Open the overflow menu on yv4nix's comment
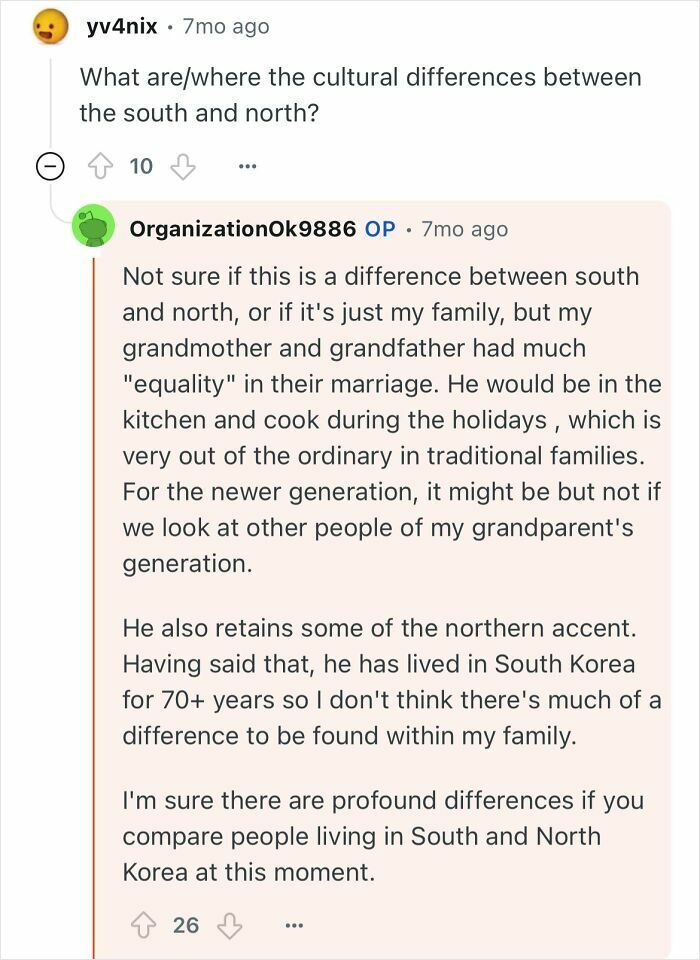 (x=246, y=166)
